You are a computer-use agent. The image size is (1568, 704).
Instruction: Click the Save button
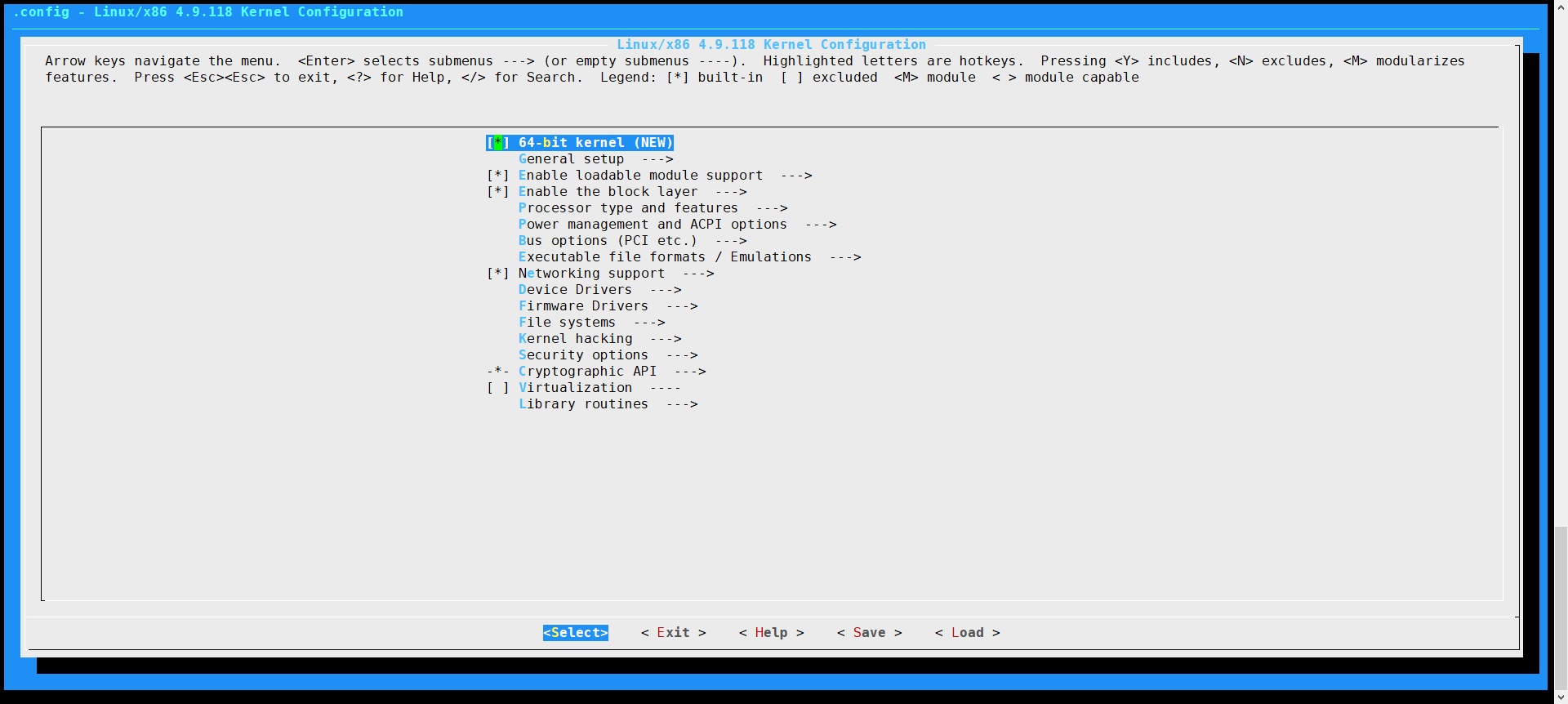click(x=869, y=633)
